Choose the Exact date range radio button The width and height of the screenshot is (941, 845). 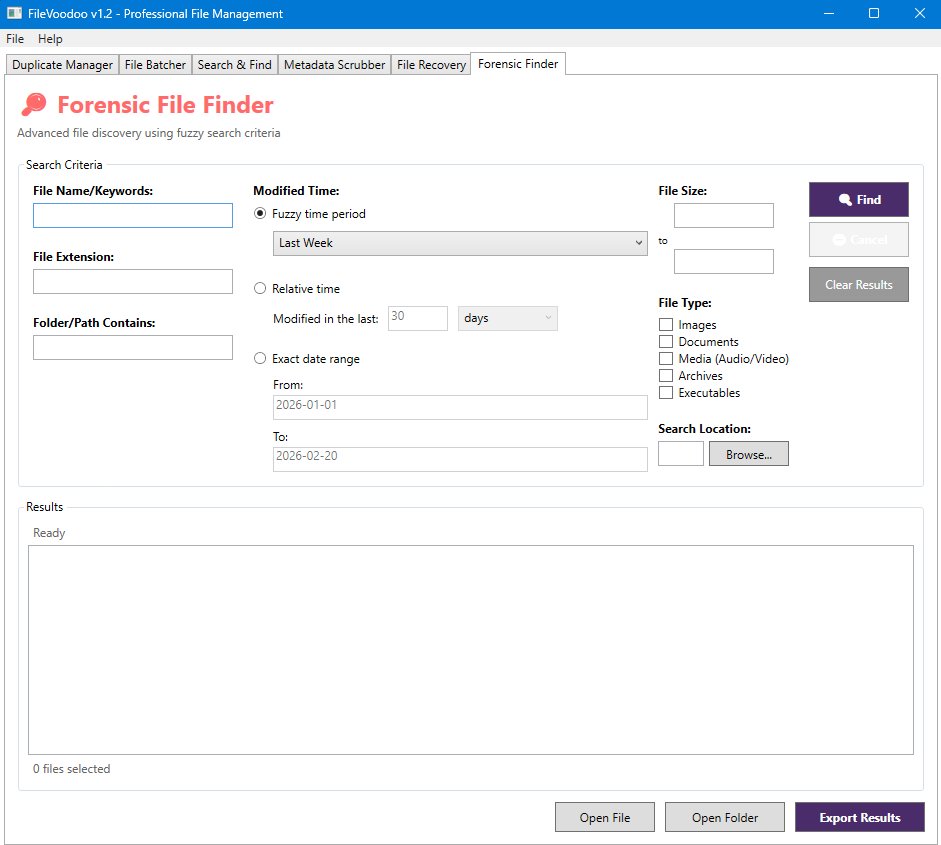[261, 359]
